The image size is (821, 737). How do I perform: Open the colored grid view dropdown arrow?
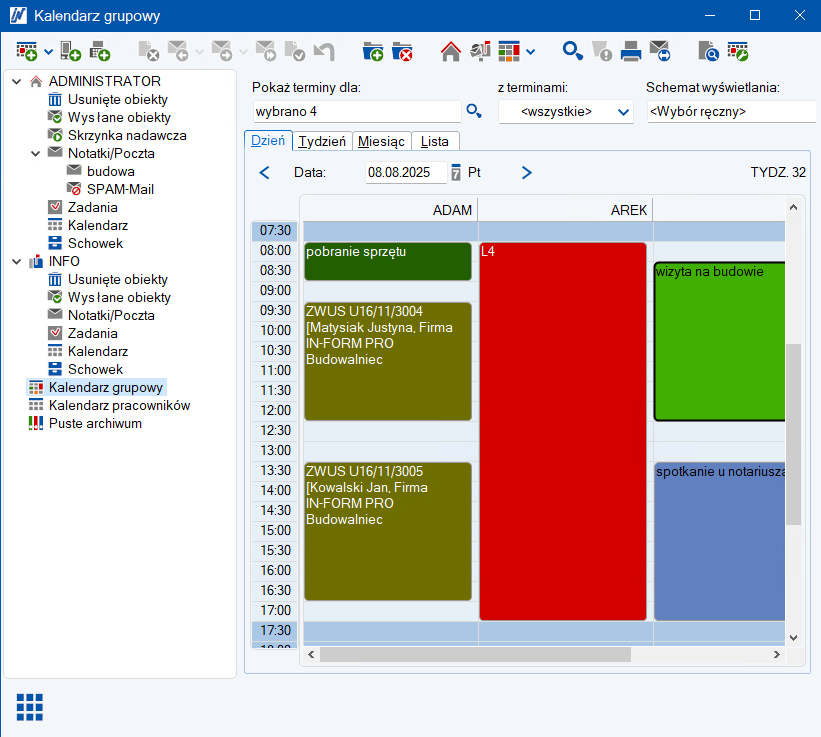pyautogui.click(x=531, y=51)
